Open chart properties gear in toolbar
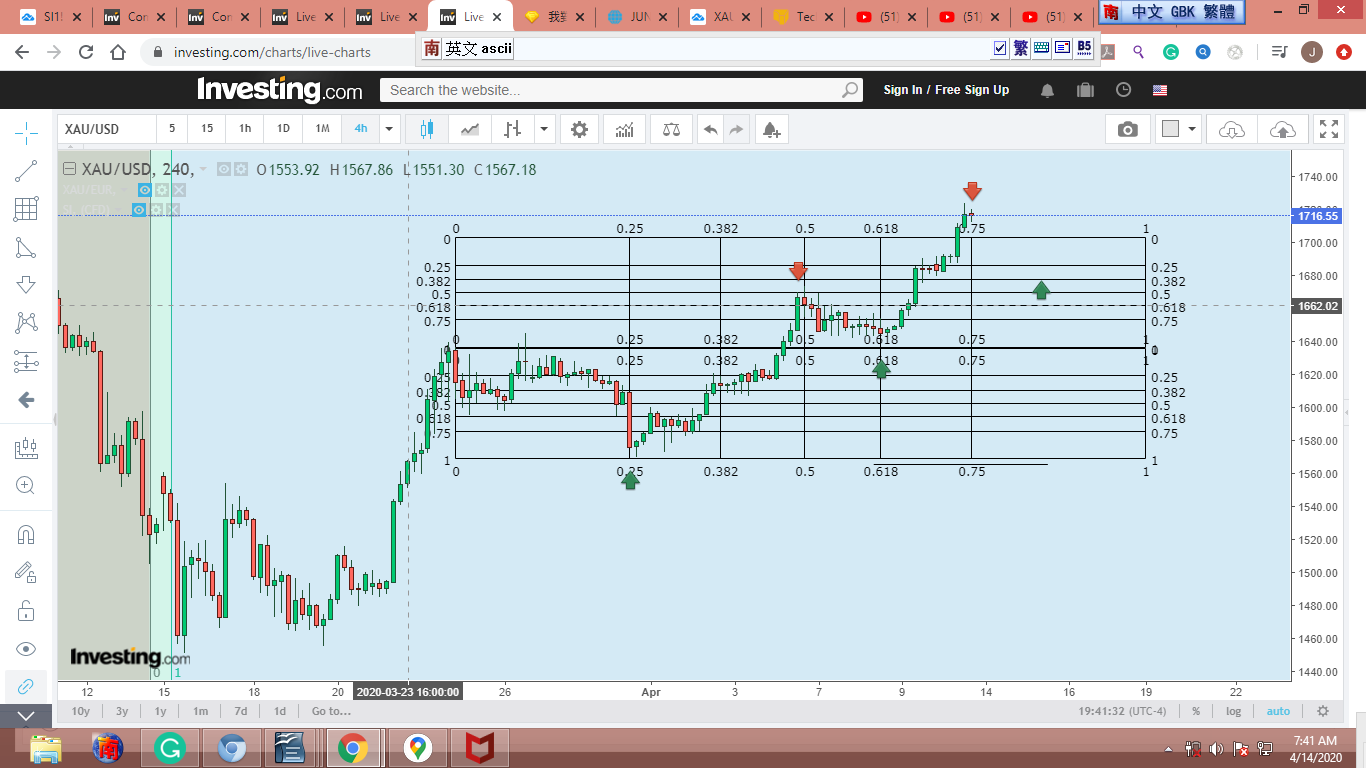The width and height of the screenshot is (1366, 768). pos(579,129)
